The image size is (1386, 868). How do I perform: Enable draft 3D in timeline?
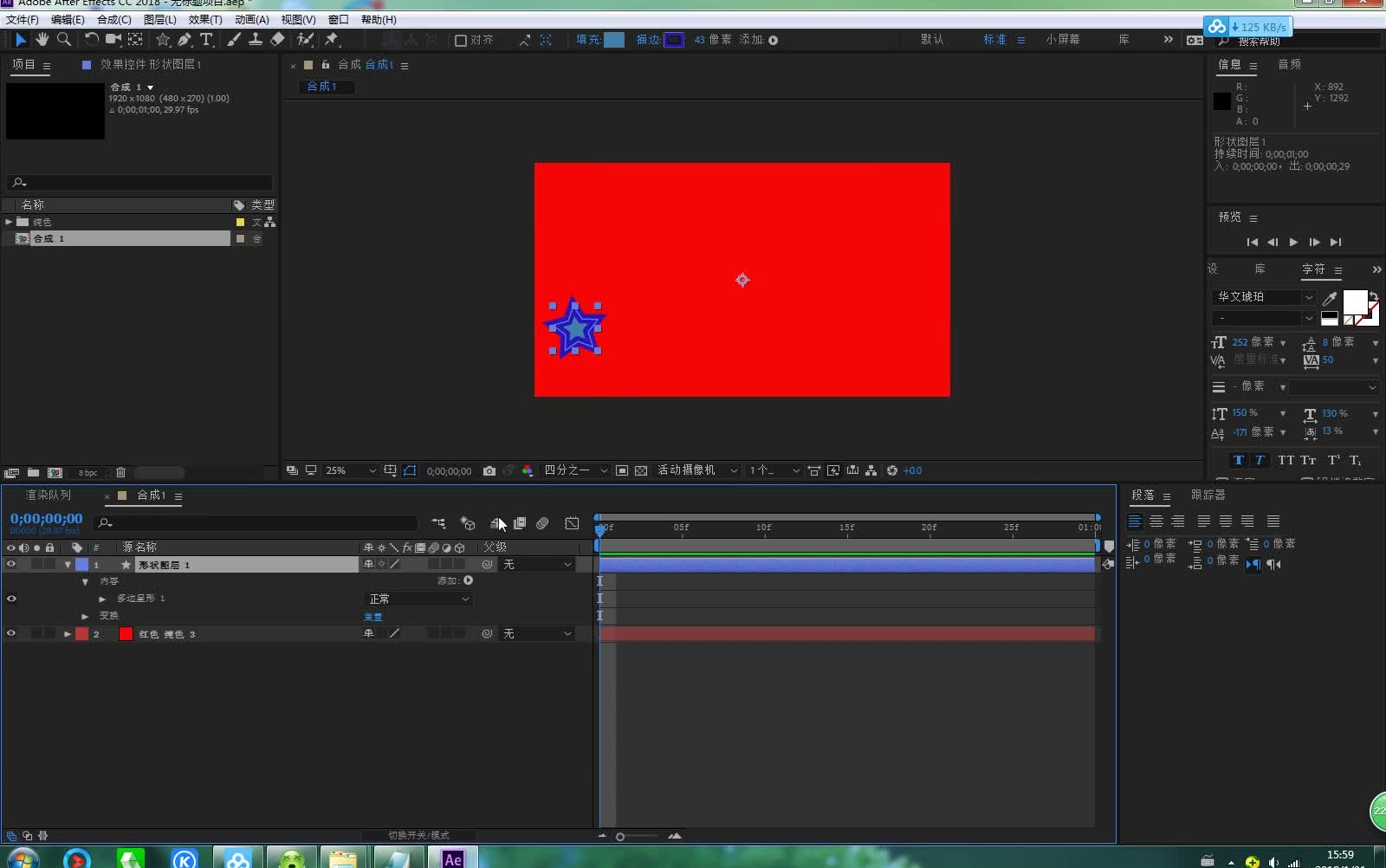pos(468,523)
